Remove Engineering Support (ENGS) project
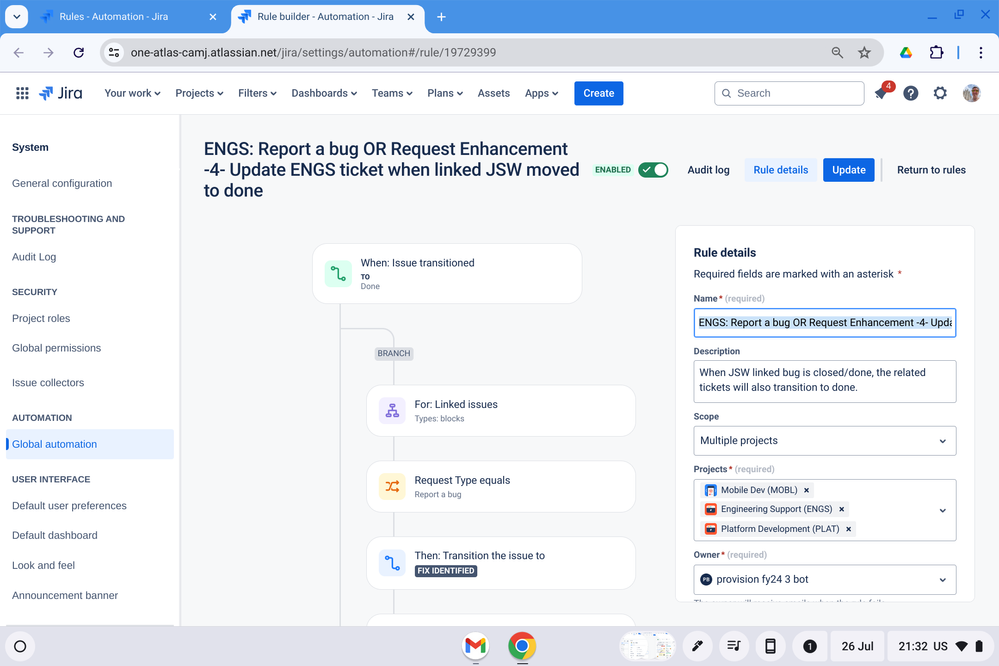Viewport: 999px width, 666px height. coord(842,509)
